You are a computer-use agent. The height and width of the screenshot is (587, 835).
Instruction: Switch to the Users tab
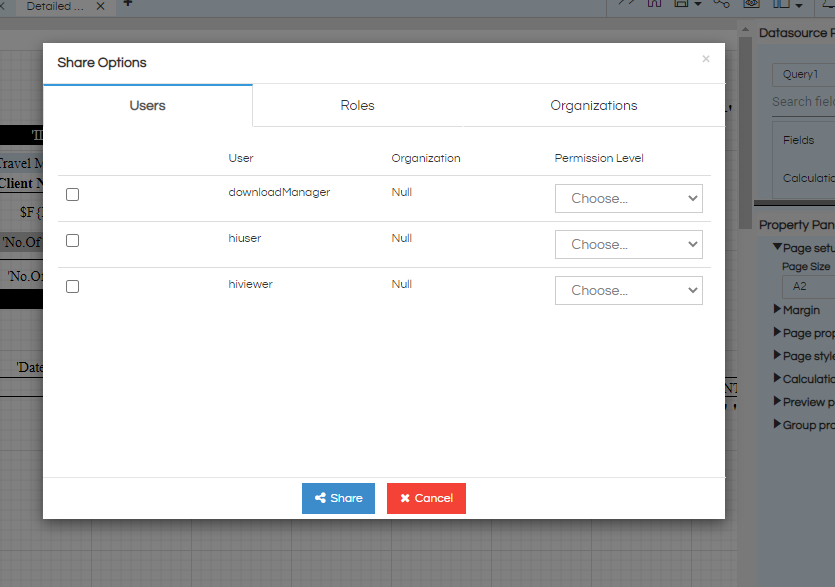(148, 105)
